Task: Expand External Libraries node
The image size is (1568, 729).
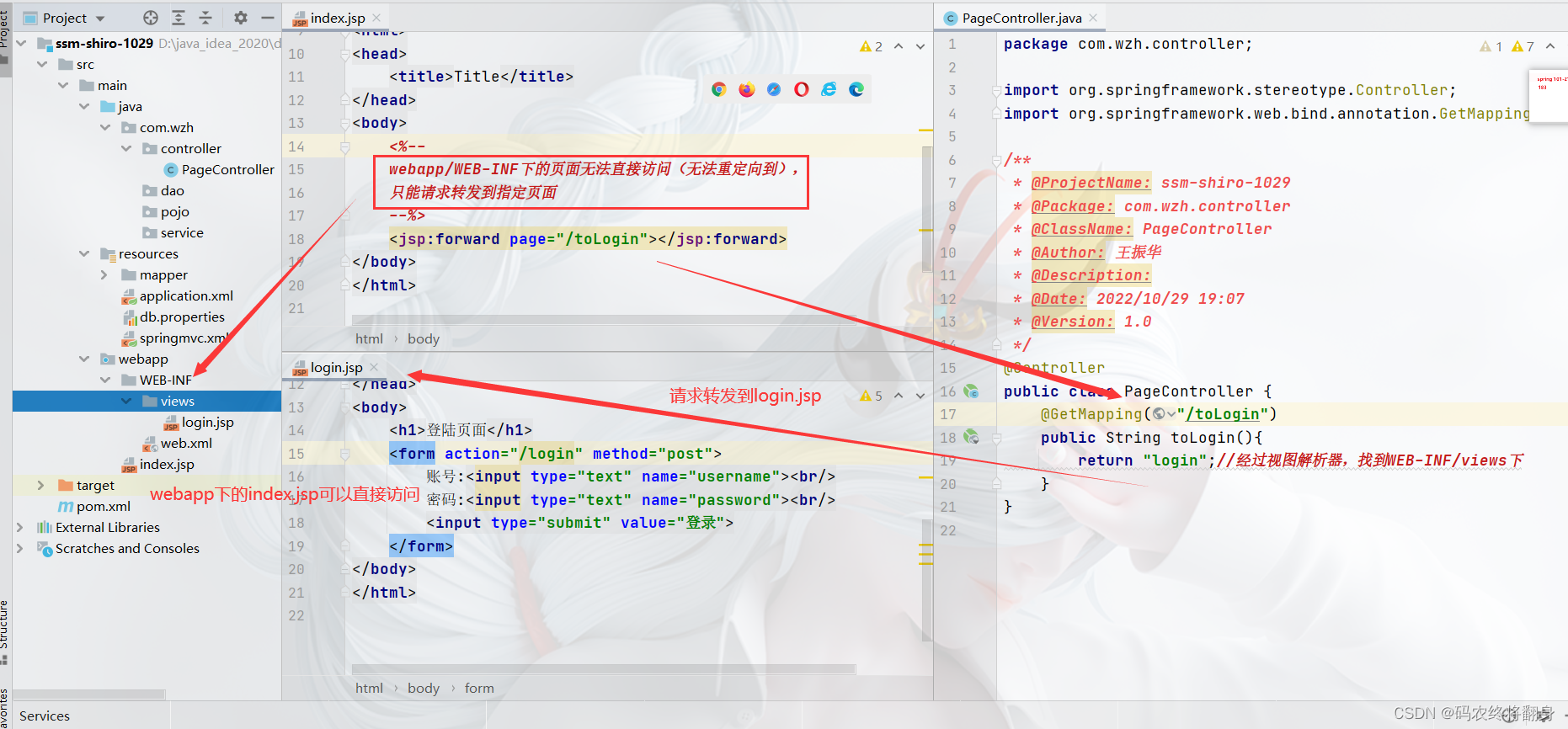Action: point(20,527)
